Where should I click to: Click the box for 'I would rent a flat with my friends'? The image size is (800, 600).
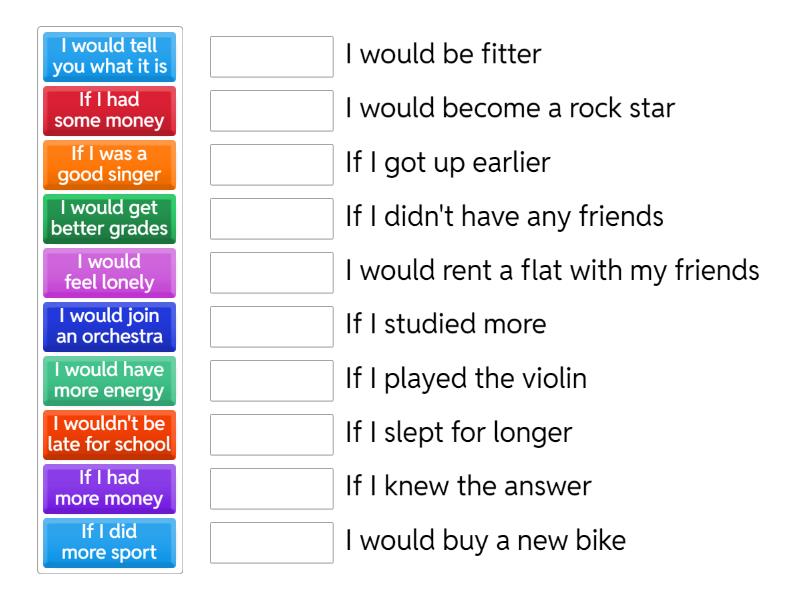click(x=272, y=273)
